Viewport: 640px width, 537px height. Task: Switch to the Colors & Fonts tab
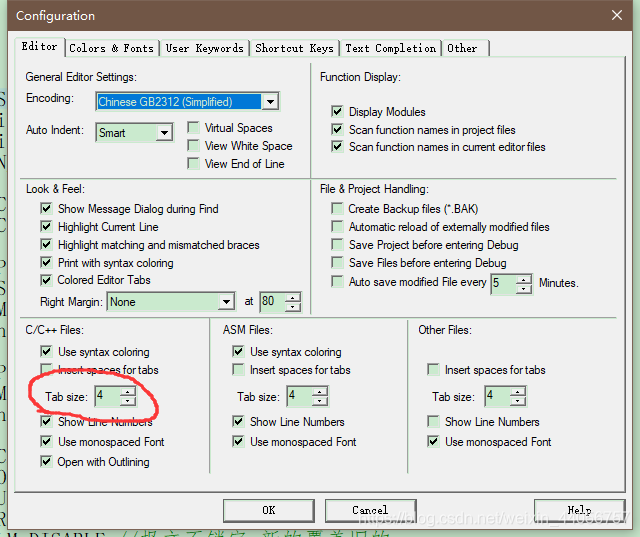tap(111, 48)
